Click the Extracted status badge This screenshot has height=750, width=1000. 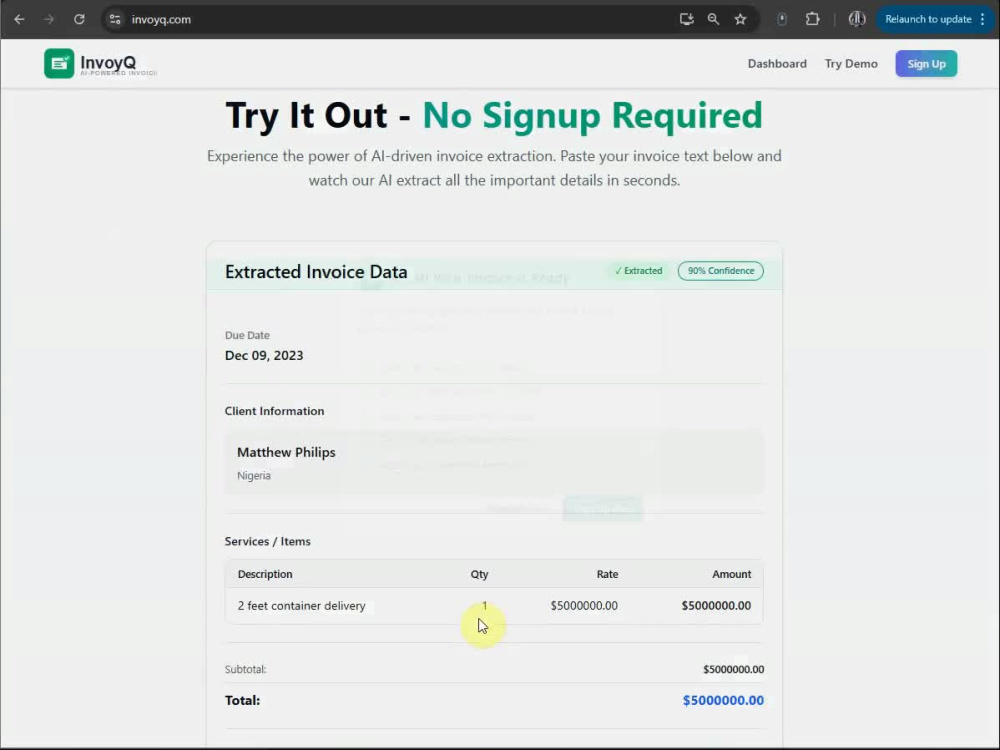tap(638, 270)
